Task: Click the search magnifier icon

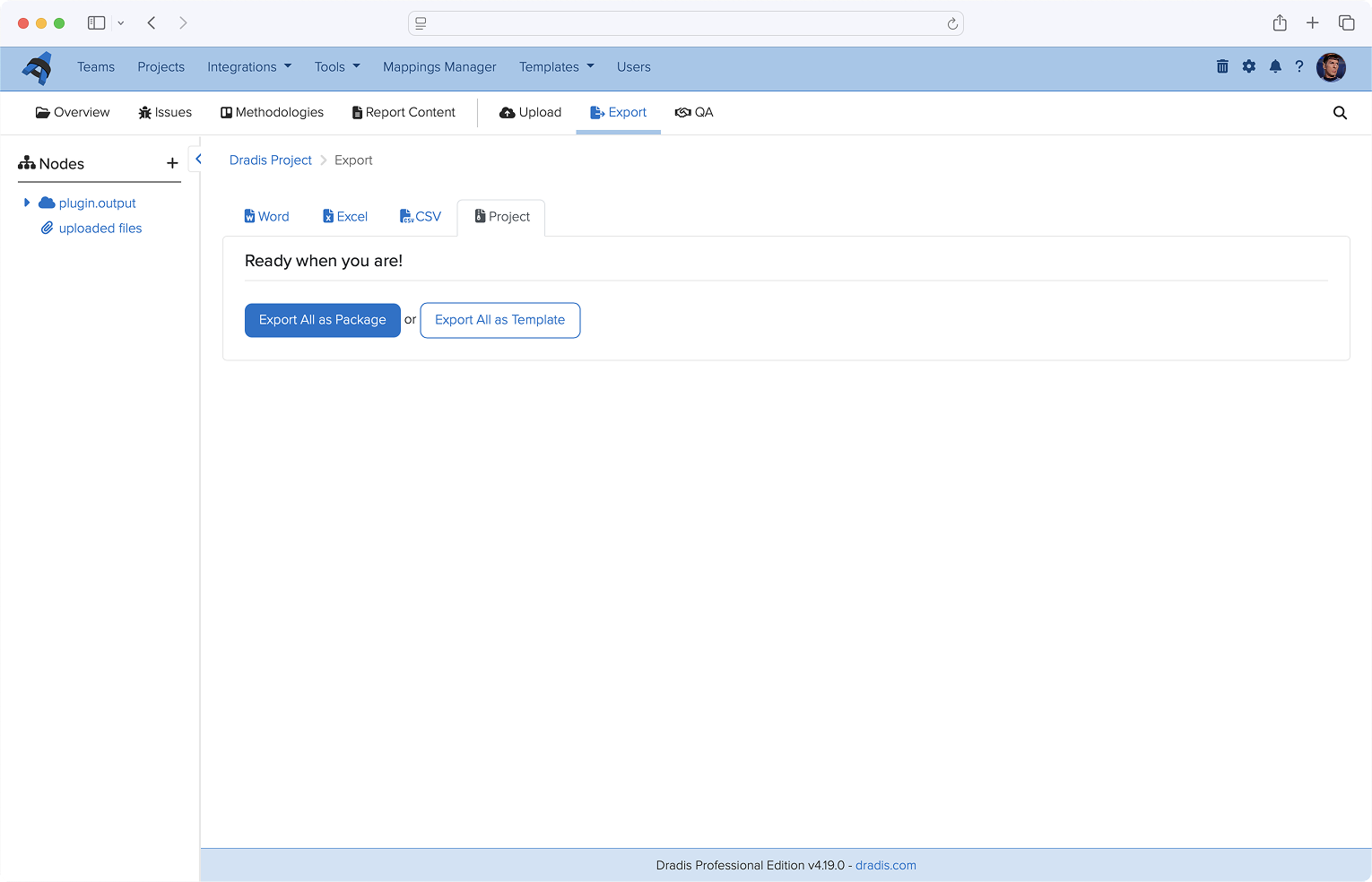Action: [x=1340, y=113]
